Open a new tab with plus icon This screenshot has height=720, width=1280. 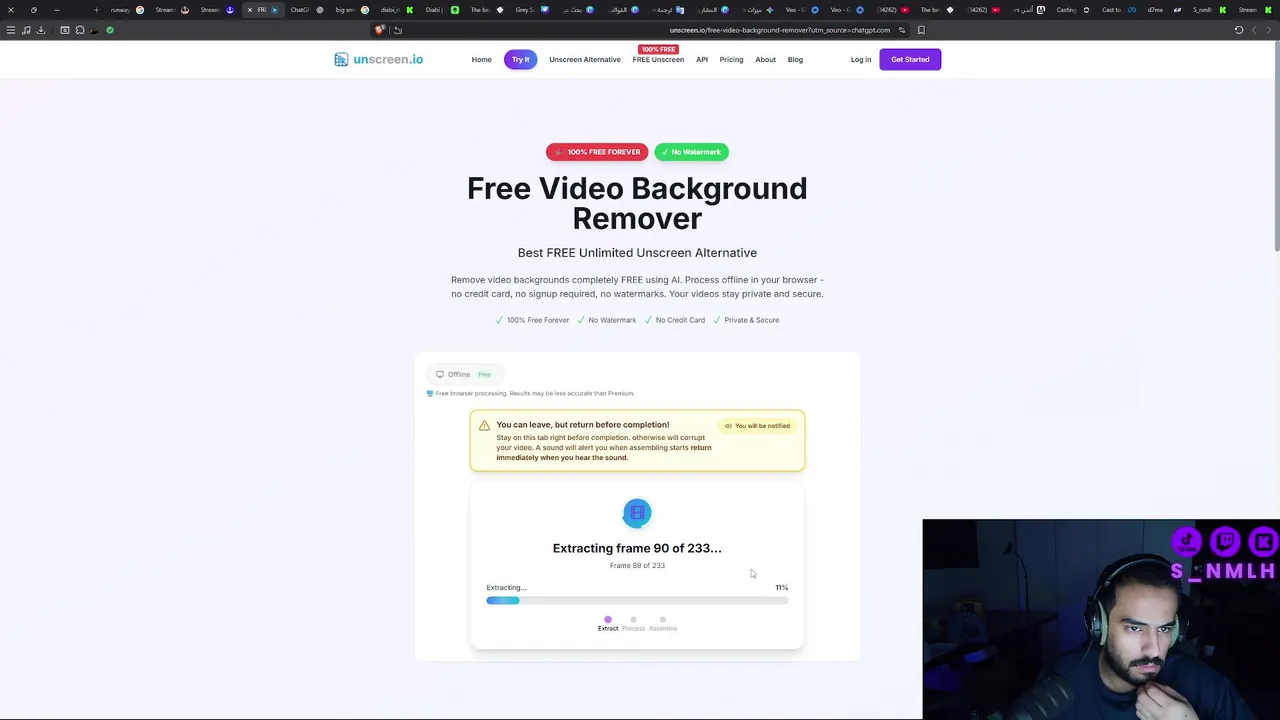click(x=96, y=10)
